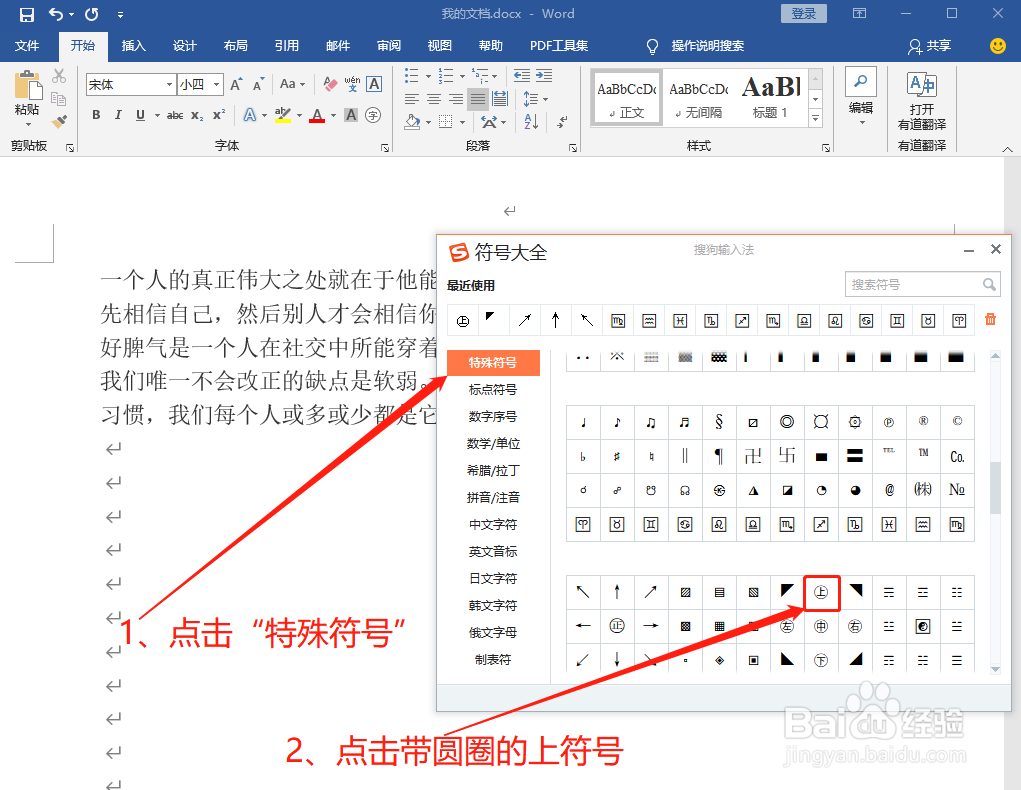Toggle underline formatting

pyautogui.click(x=137, y=117)
